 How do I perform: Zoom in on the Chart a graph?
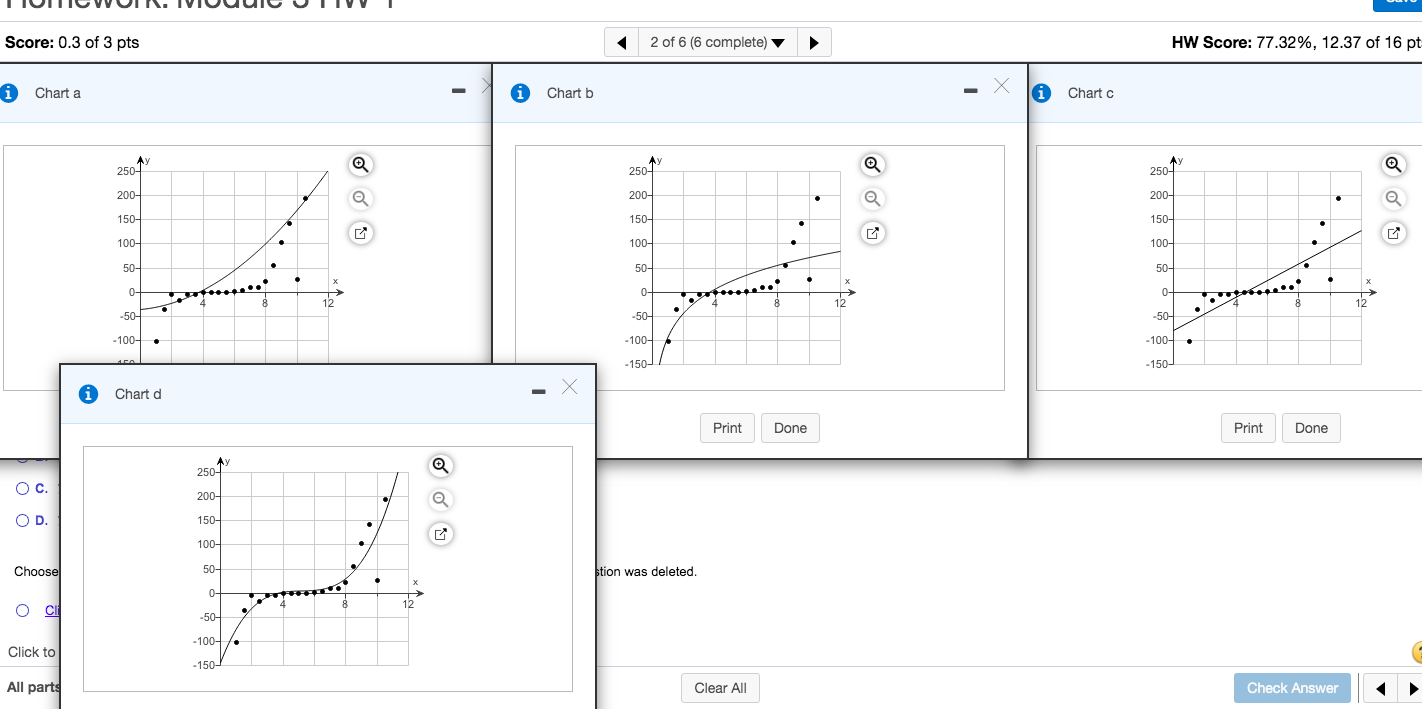tap(360, 164)
